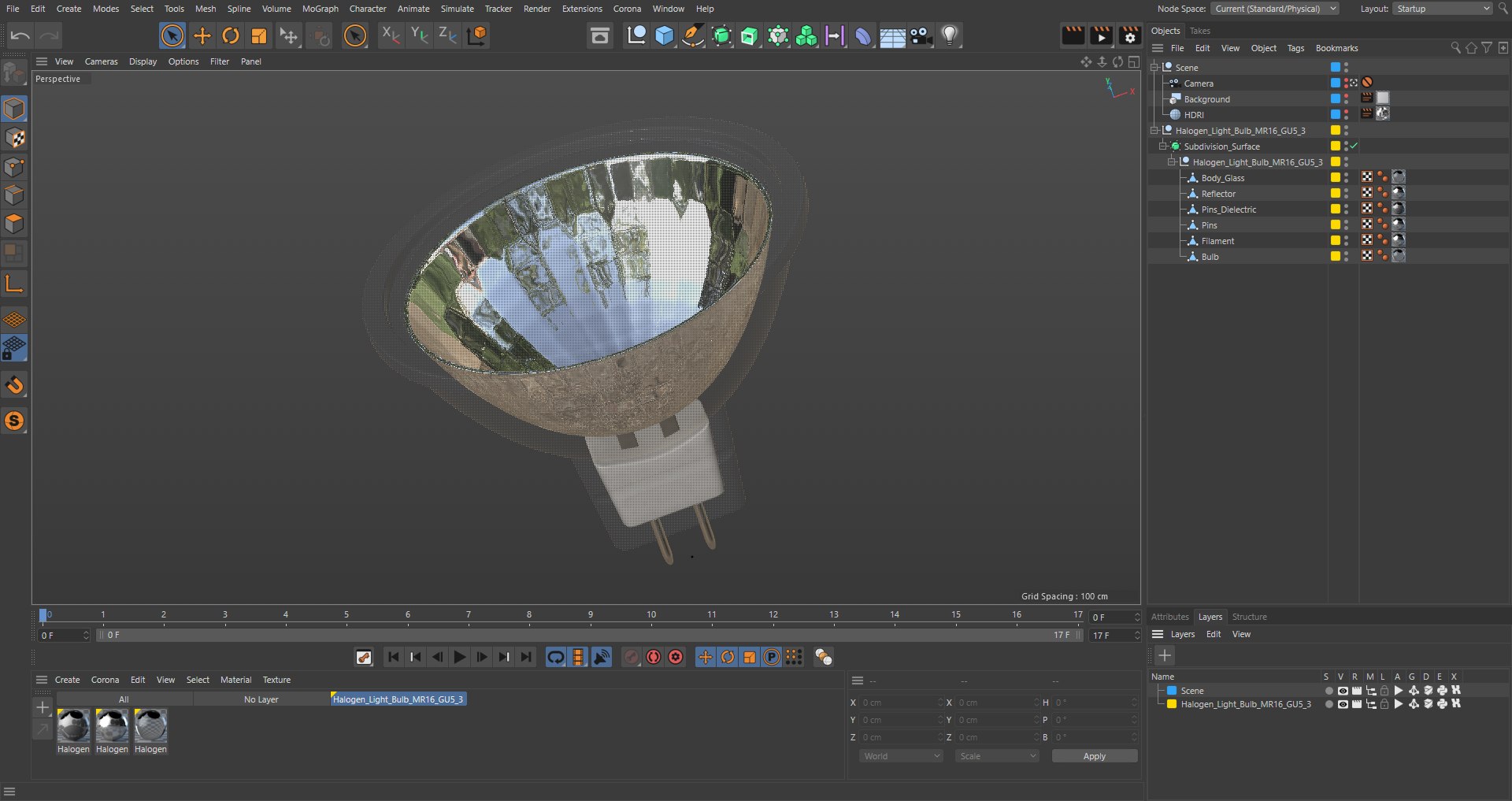Click the Apply button
The height and width of the screenshot is (801, 1512).
click(x=1094, y=756)
